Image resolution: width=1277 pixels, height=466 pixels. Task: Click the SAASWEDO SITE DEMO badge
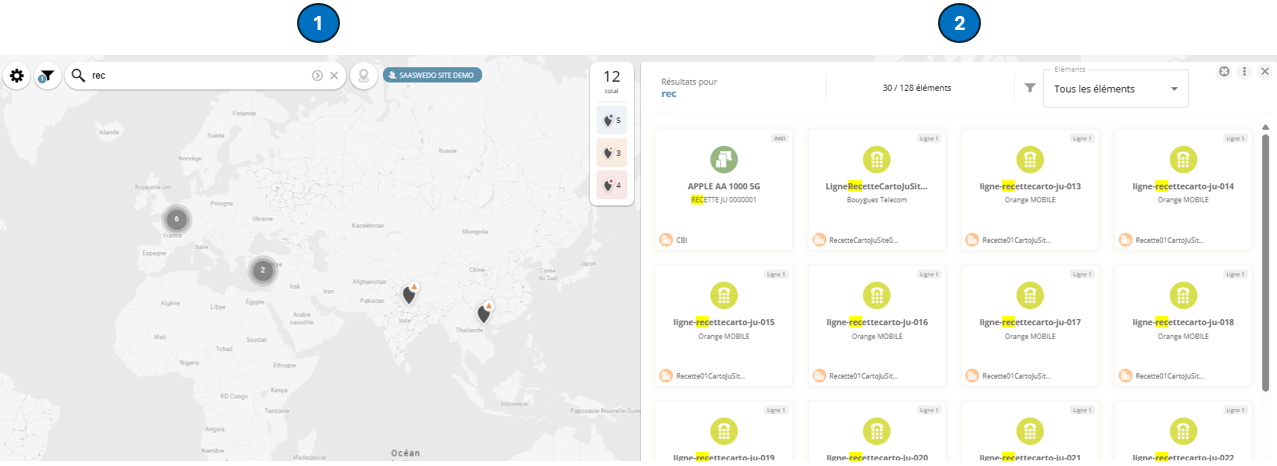pyautogui.click(x=433, y=75)
